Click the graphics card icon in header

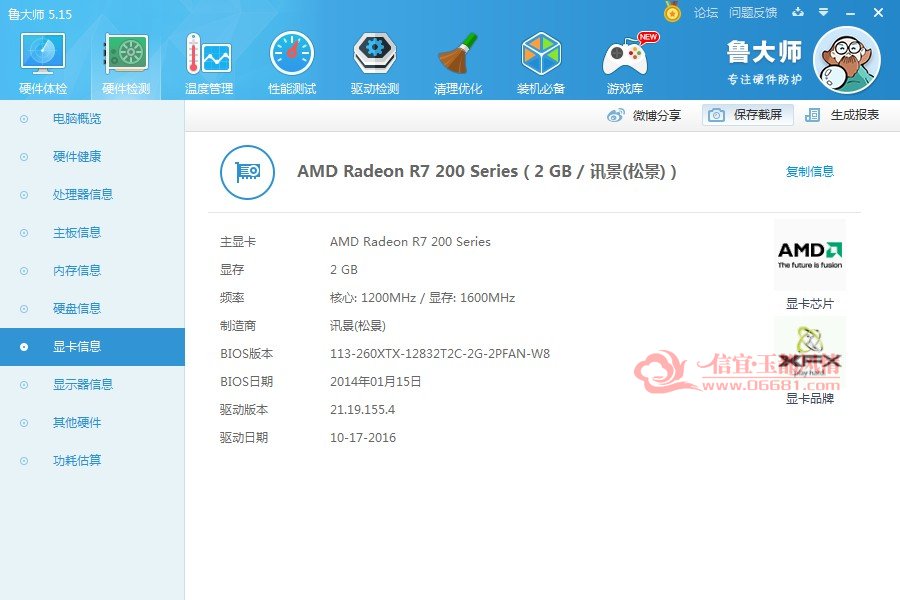click(x=247, y=172)
